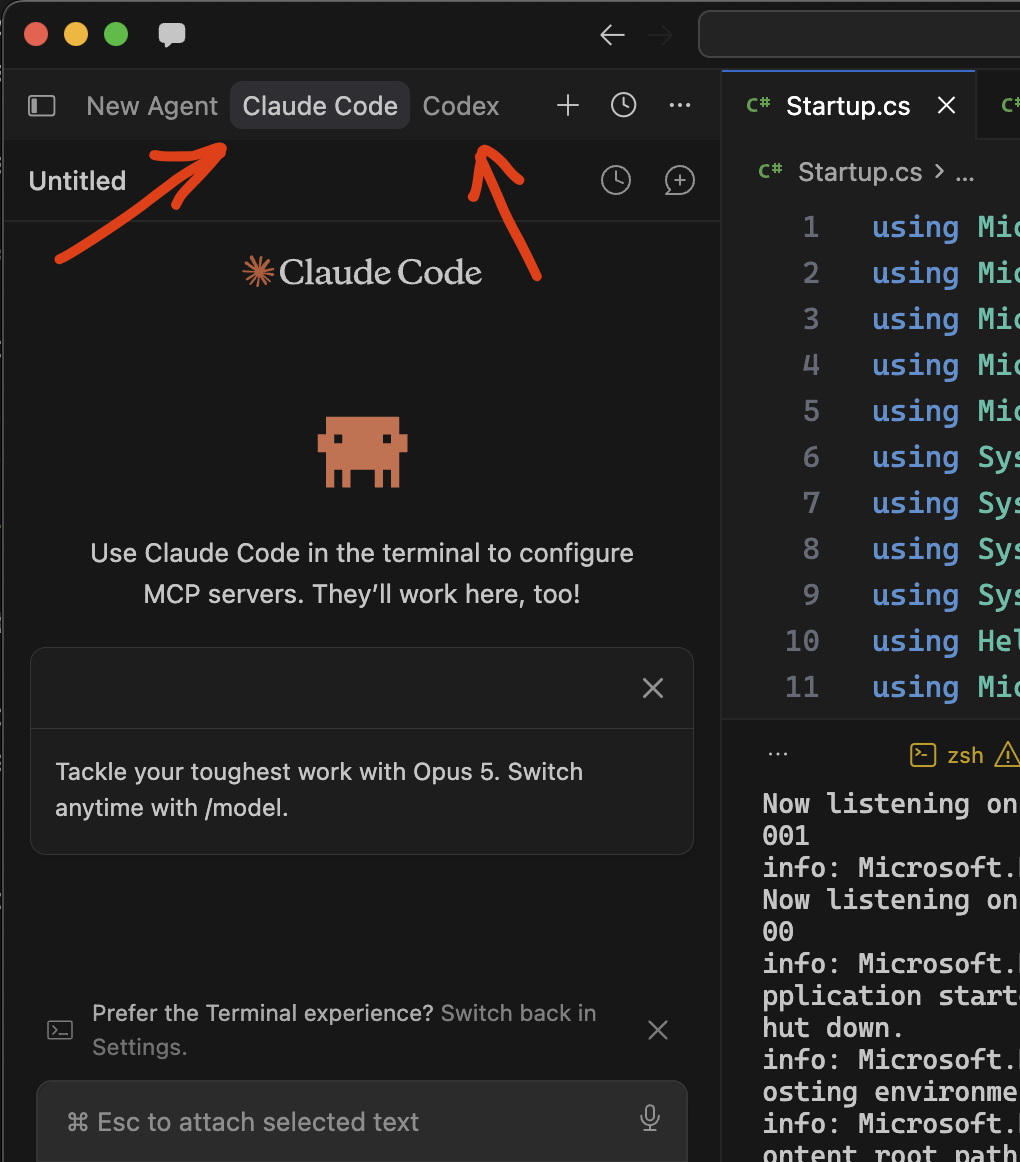Switch to the Codex tab
1020x1162 pixels.
coord(460,106)
